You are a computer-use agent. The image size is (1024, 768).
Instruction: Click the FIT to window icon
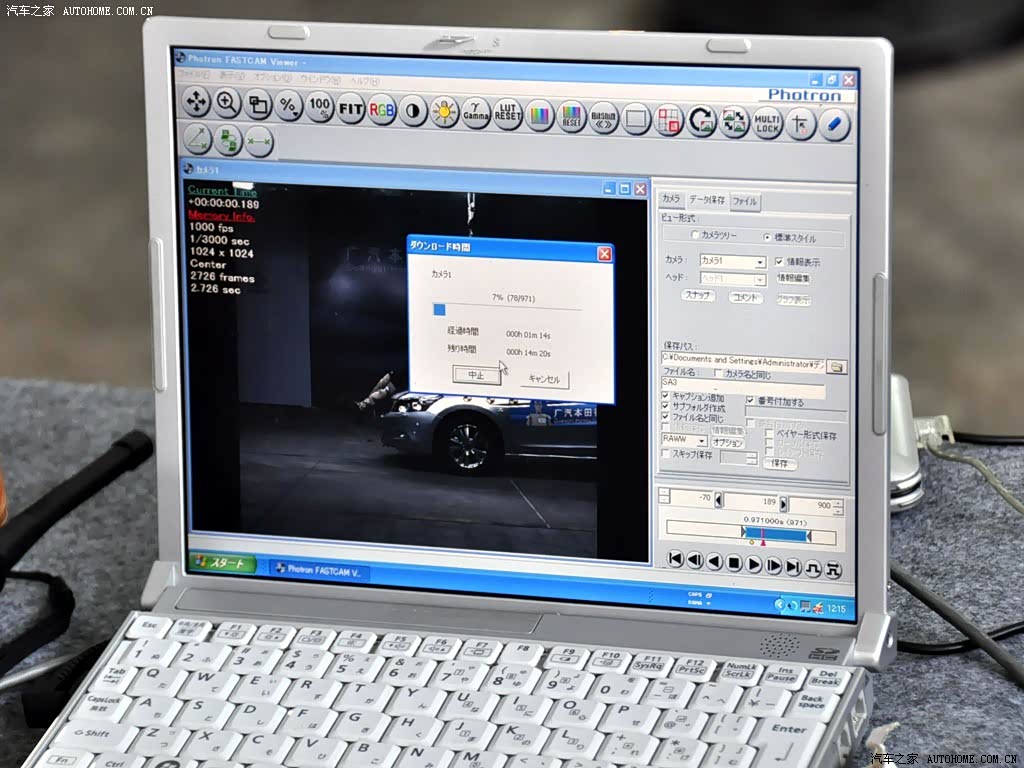point(350,108)
